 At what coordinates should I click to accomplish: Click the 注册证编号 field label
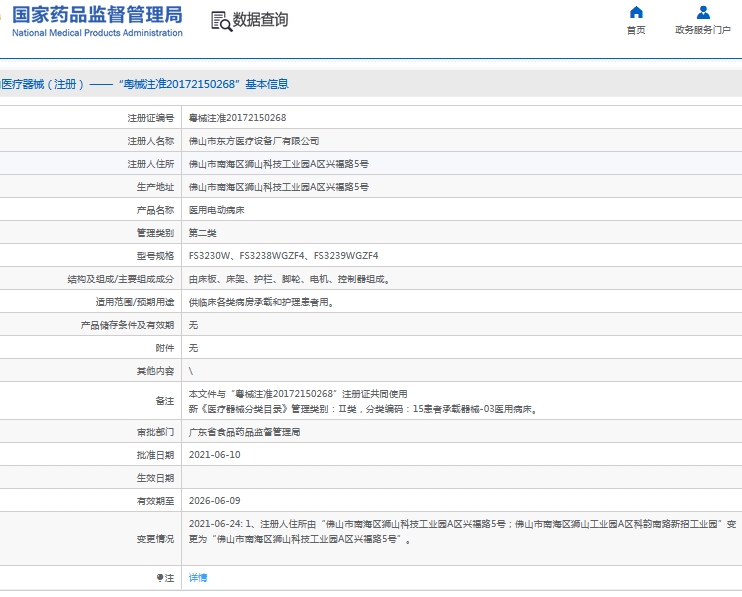tap(151, 118)
